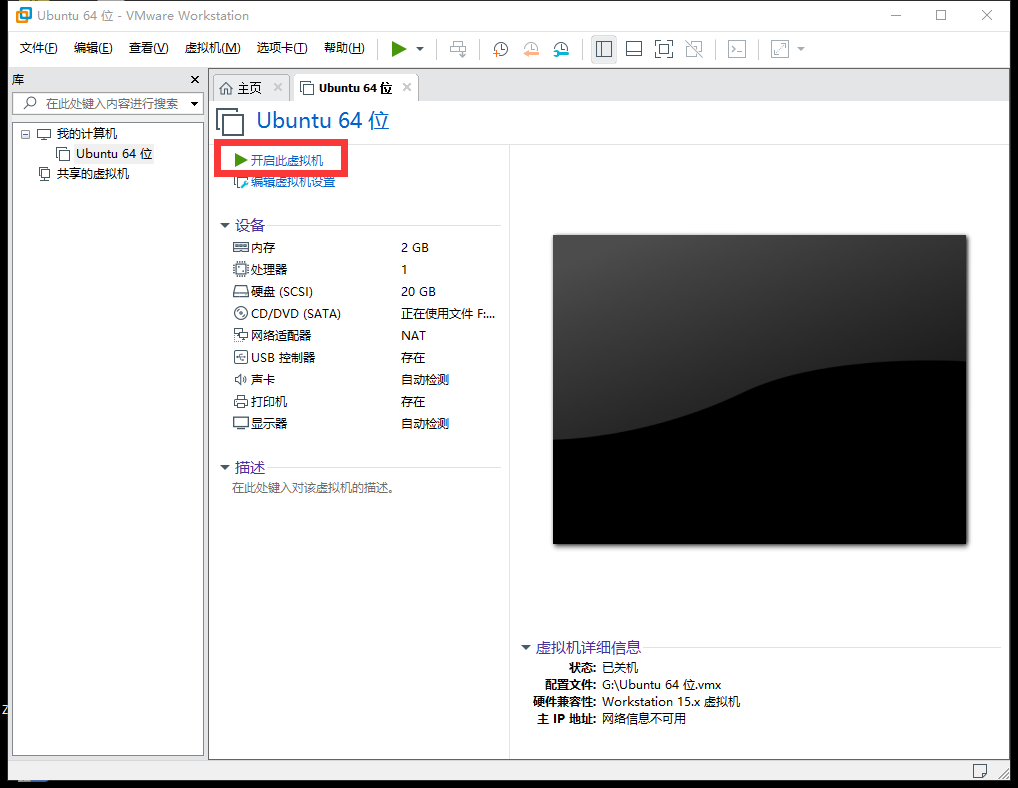Open the 编辑(E) menu
Screen dimensions: 1018x788
93,48
